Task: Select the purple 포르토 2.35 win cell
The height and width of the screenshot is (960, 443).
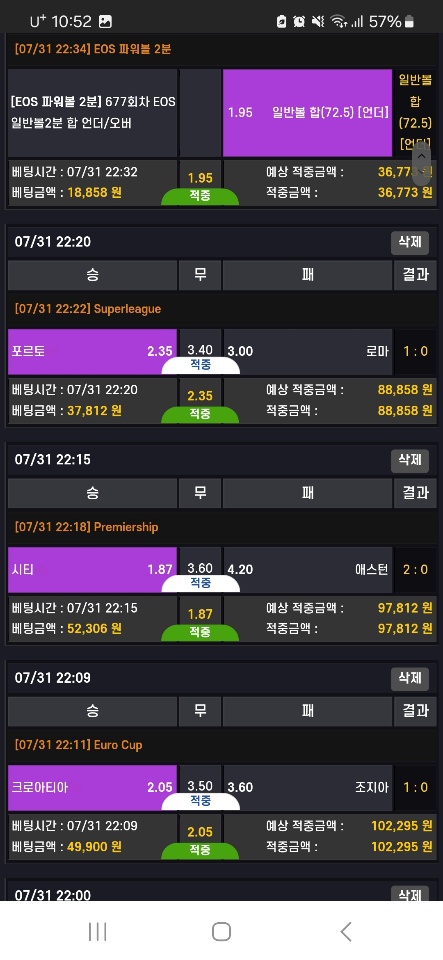Action: [x=92, y=351]
